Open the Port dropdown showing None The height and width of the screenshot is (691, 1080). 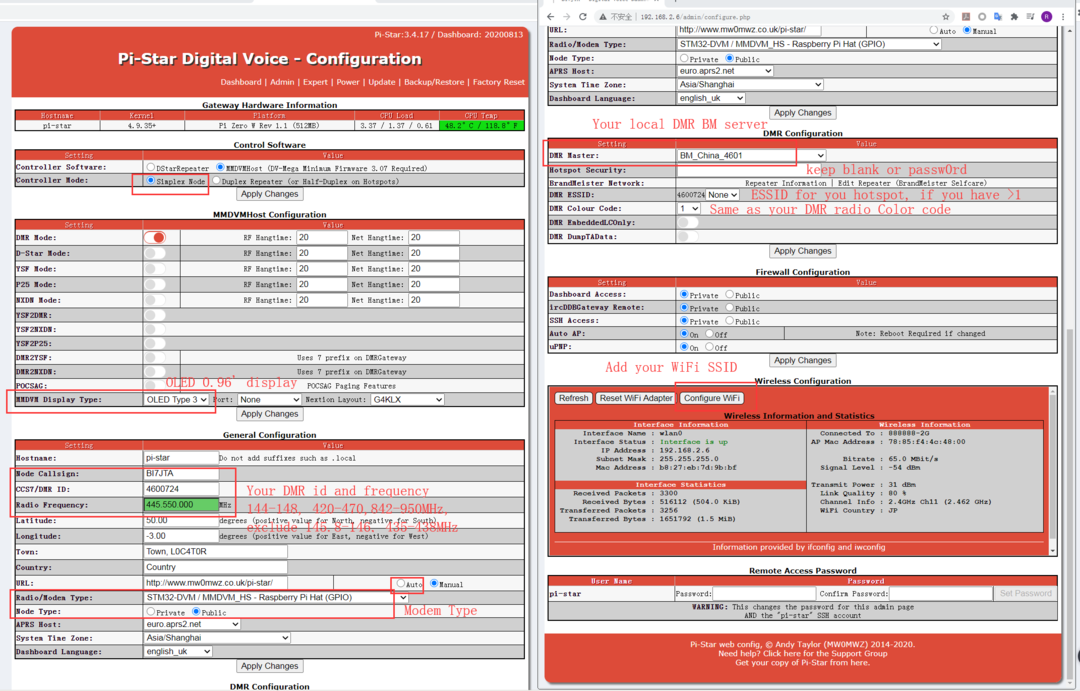pyautogui.click(x=269, y=400)
